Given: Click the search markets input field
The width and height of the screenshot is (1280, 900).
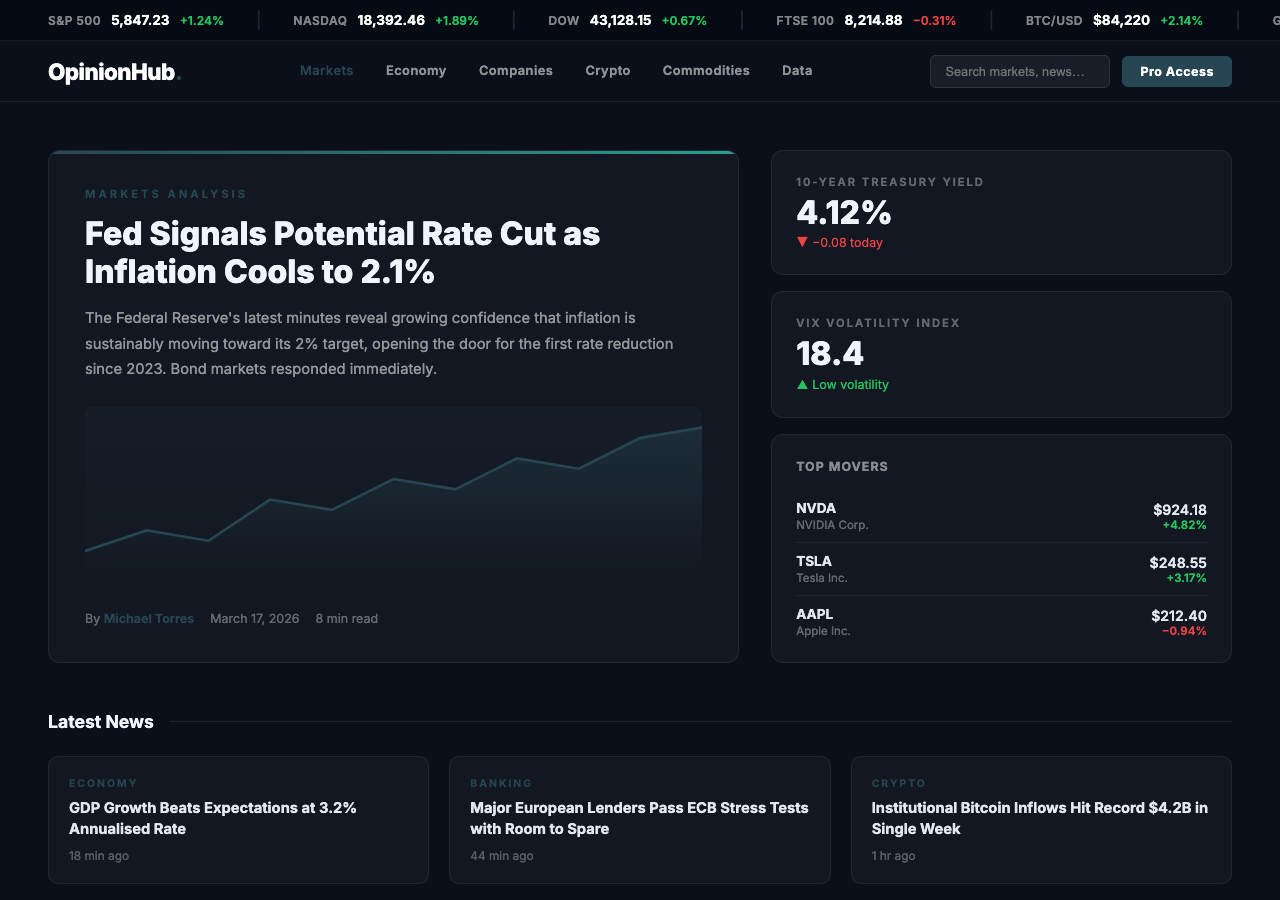Looking at the screenshot, I should (x=1019, y=72).
